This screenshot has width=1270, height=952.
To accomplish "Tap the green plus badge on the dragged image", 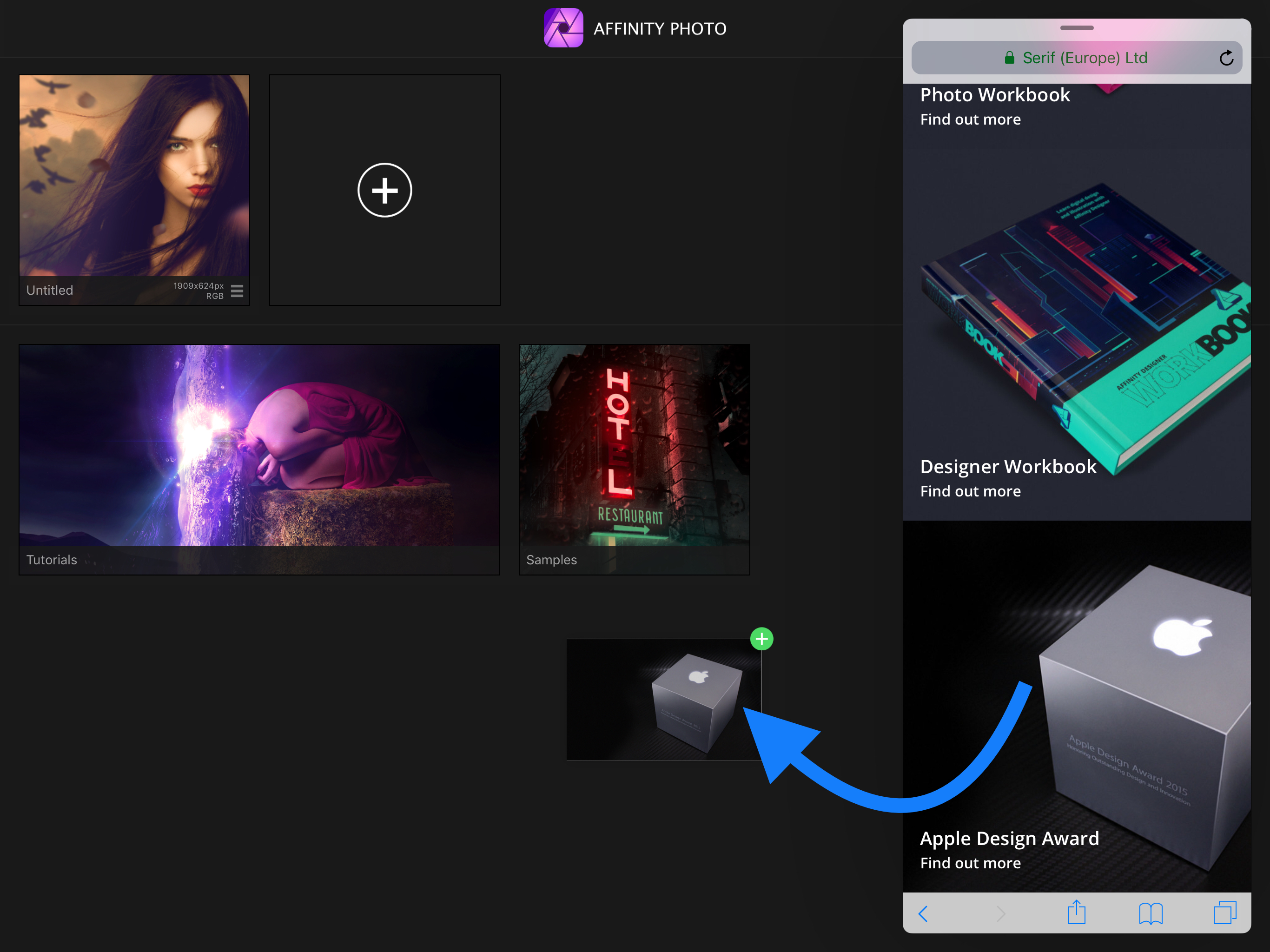I will 761,639.
